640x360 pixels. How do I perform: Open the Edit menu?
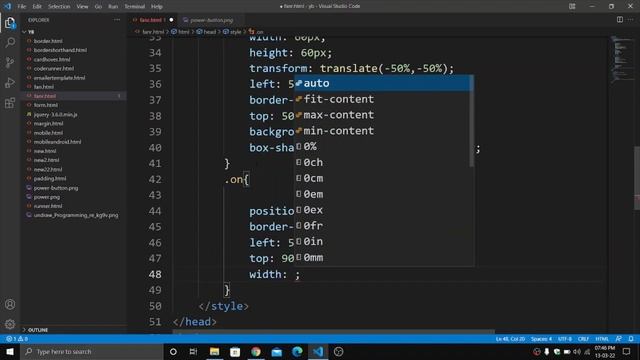click(x=37, y=7)
